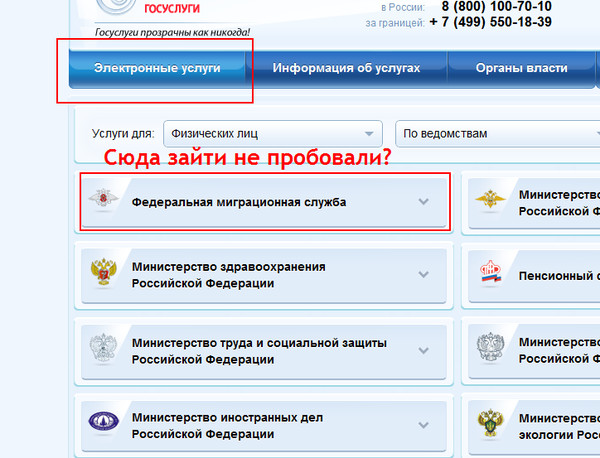The height and width of the screenshot is (458, 600).
Task: Click the Министерство иностранных дел oval logo
Action: (x=104, y=421)
